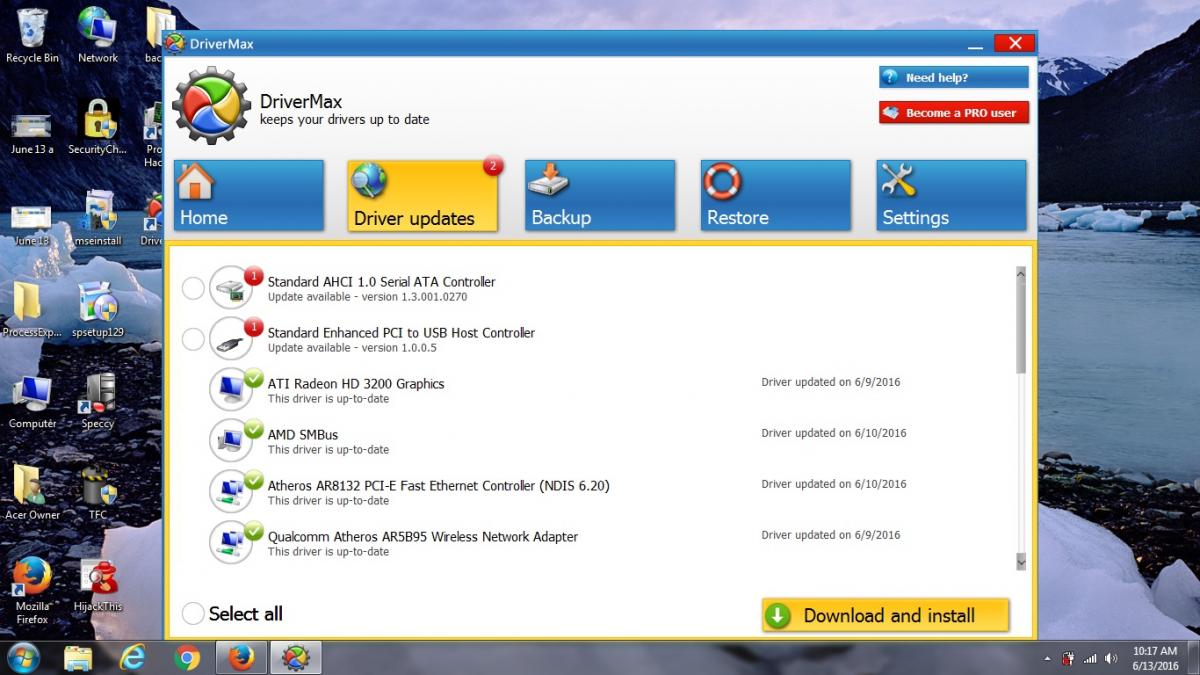The image size is (1200, 675).
Task: Select the Standard Enhanced PCI to USB radio
Action: pos(193,340)
